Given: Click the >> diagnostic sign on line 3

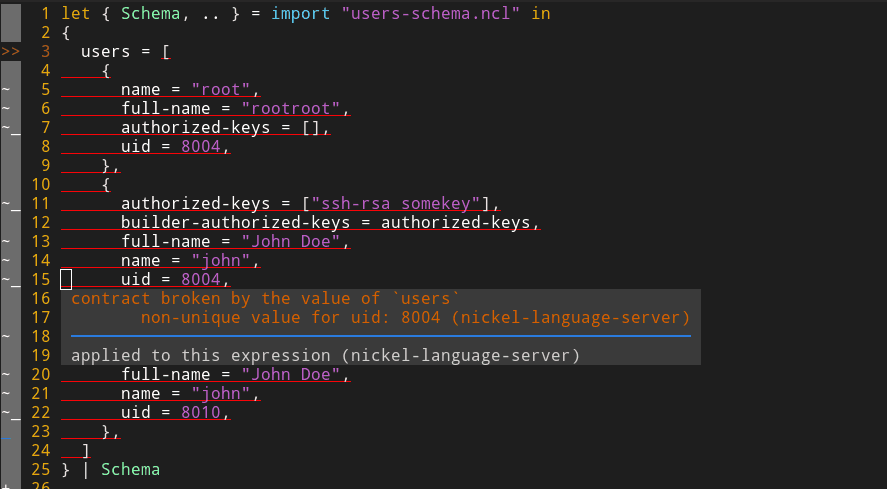Looking at the screenshot, I should coord(10,51).
